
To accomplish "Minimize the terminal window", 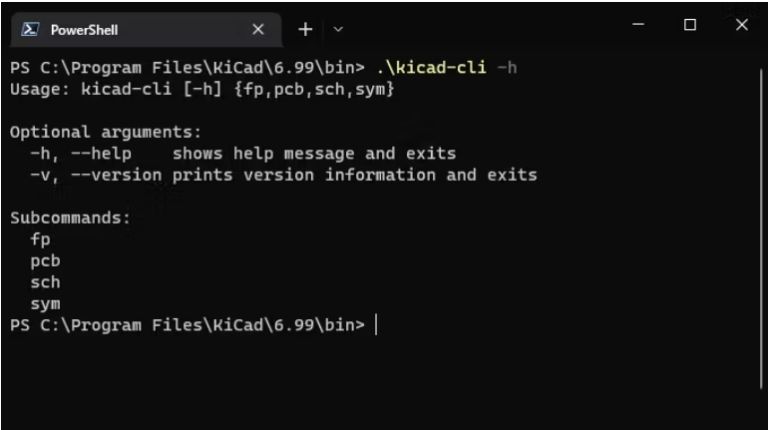I will (638, 24).
